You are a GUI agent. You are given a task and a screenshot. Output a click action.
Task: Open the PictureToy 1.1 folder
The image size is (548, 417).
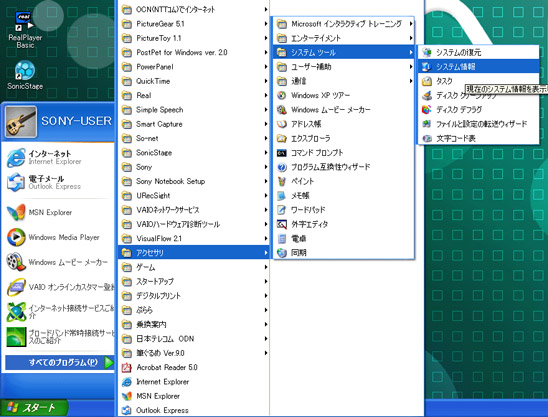[193, 38]
